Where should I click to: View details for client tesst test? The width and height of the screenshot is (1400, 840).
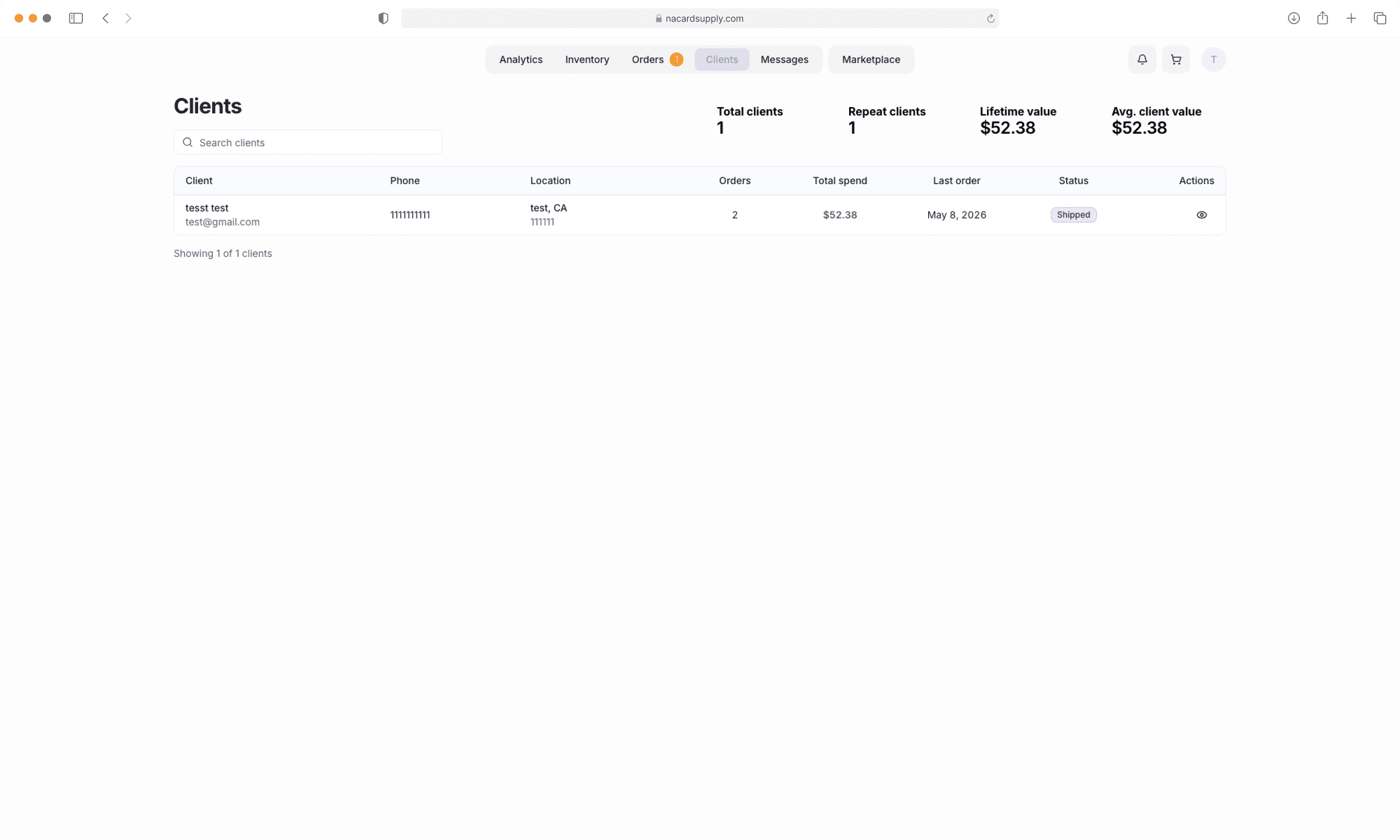[1201, 214]
